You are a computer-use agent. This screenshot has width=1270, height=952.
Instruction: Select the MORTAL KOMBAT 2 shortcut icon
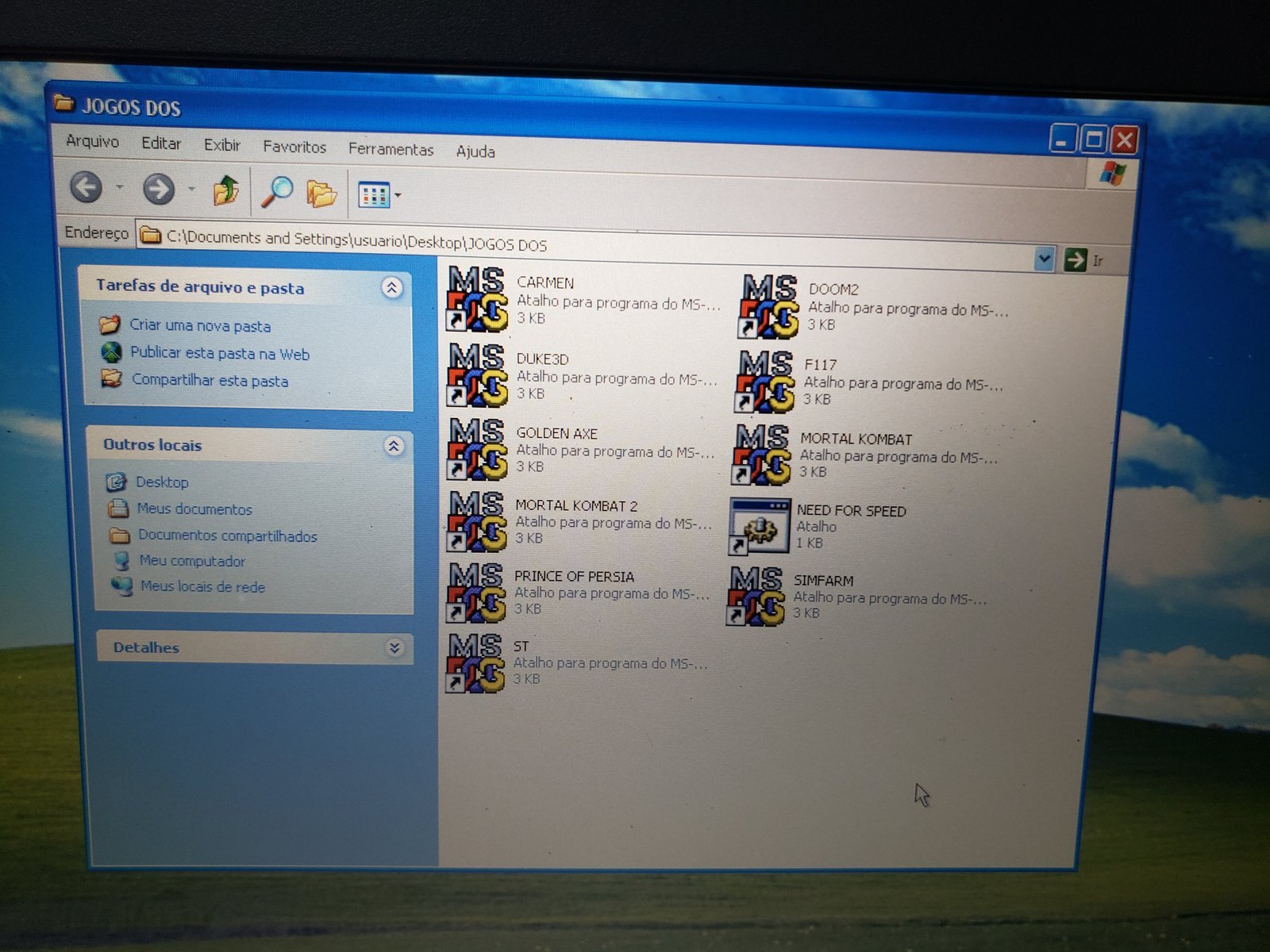476,521
